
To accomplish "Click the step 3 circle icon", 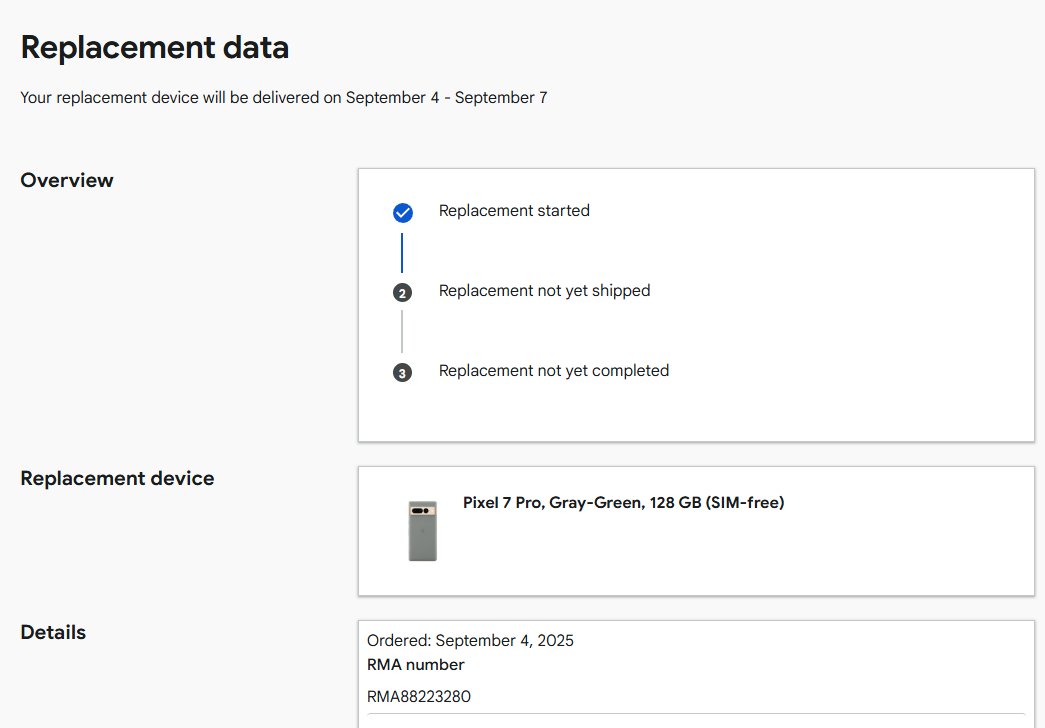I will coord(402,373).
